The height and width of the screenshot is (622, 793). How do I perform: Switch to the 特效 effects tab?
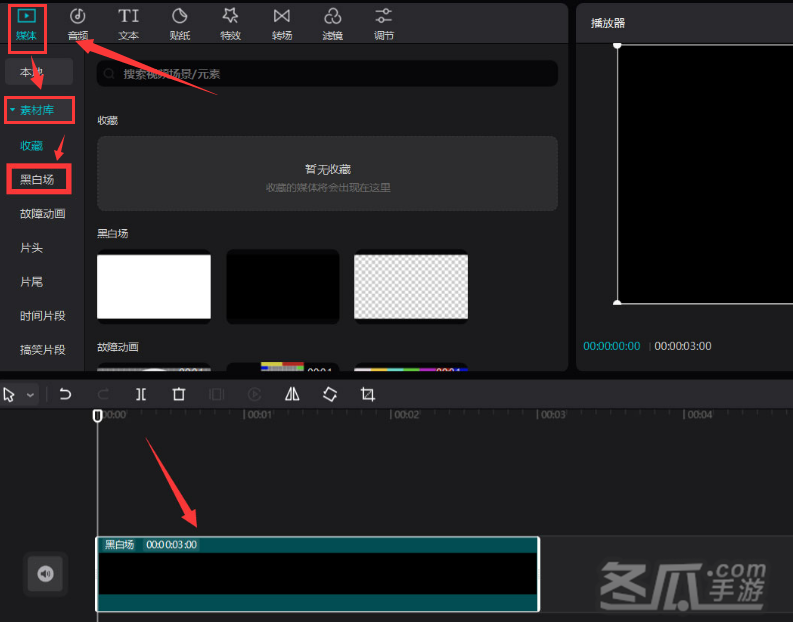coord(231,24)
